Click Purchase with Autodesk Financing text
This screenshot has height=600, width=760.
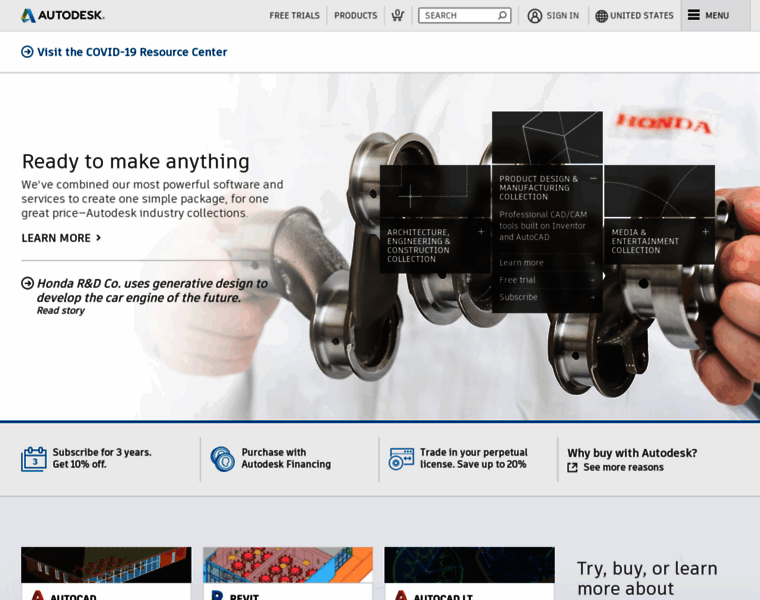286,458
